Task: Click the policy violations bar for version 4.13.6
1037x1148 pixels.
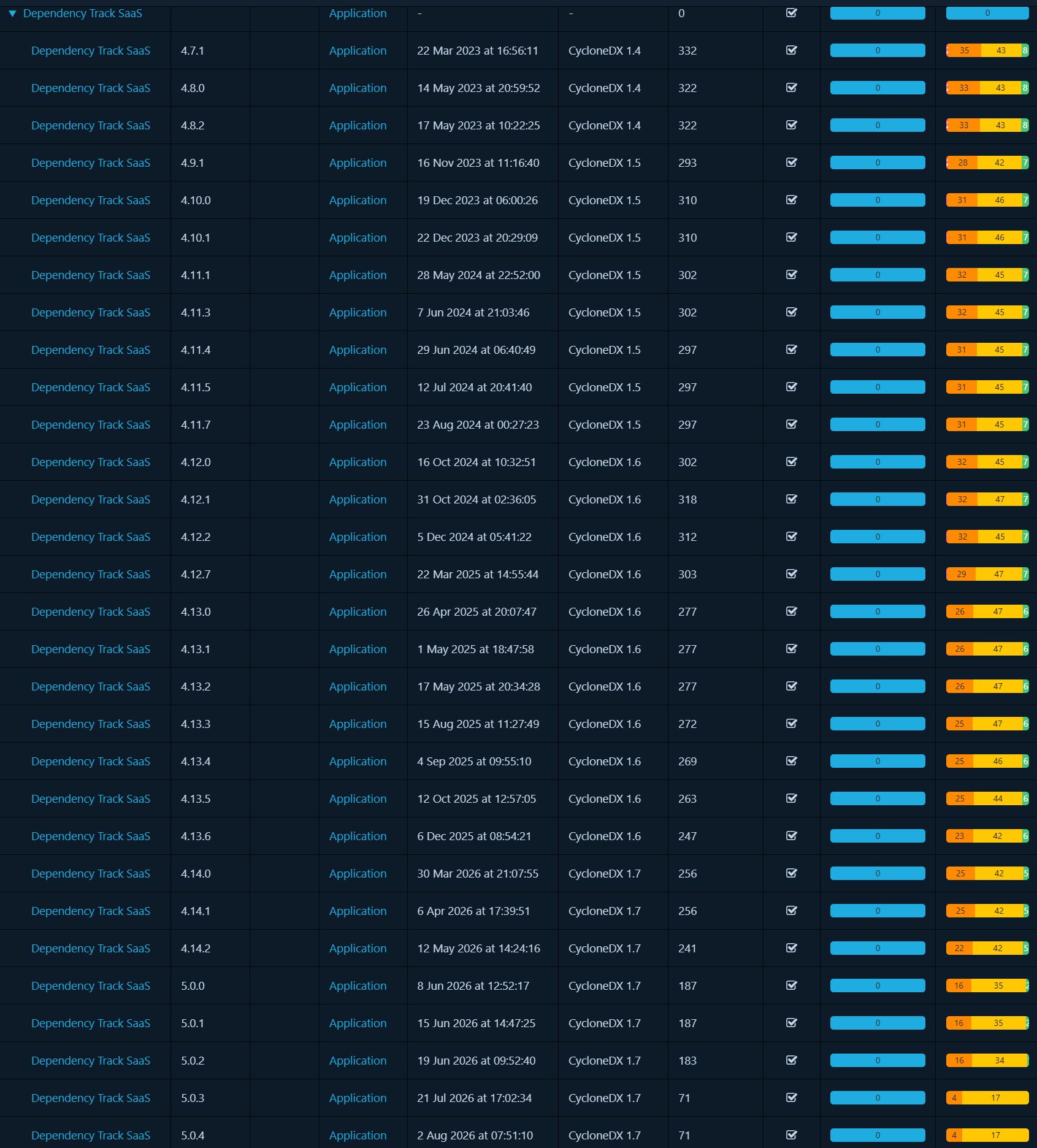Action: pos(878,836)
